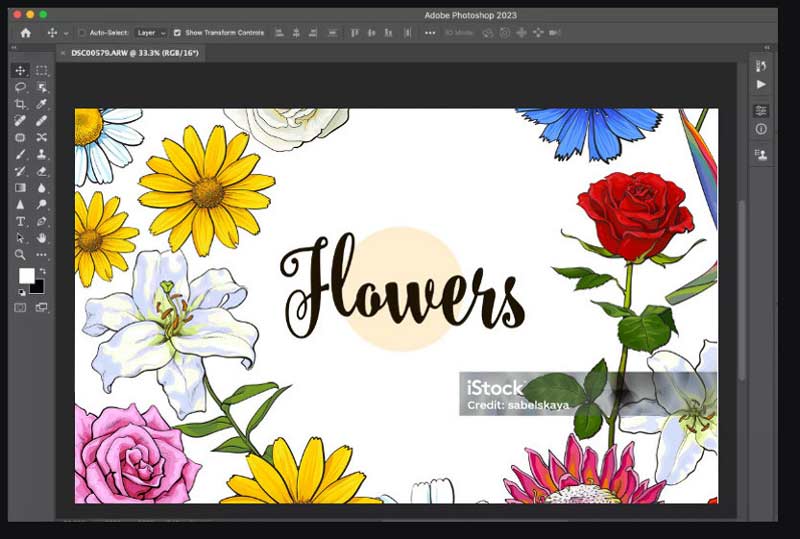Select the Frame tool

tap(20, 137)
